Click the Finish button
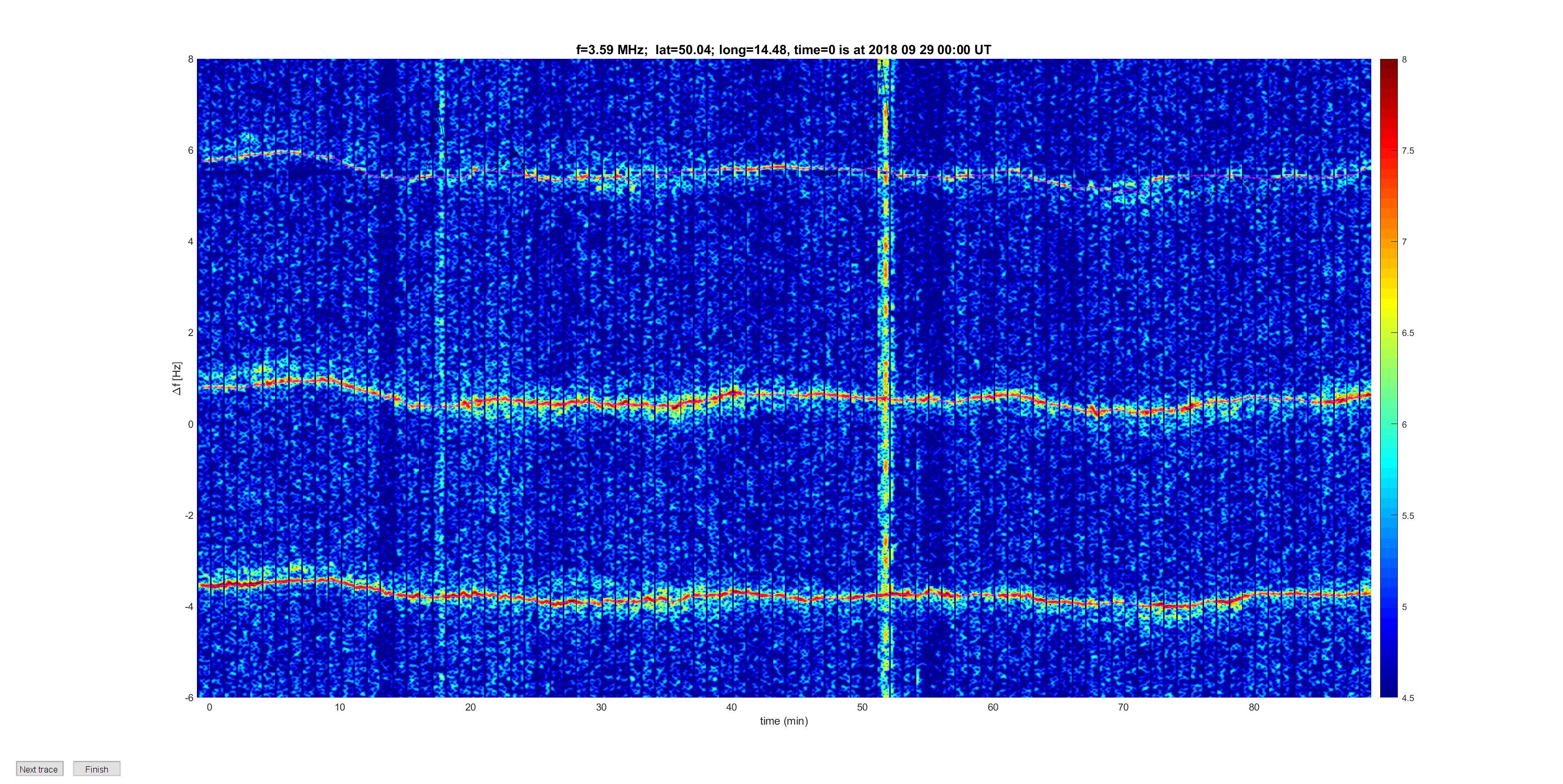This screenshot has width=1563, height=784. (x=96, y=769)
